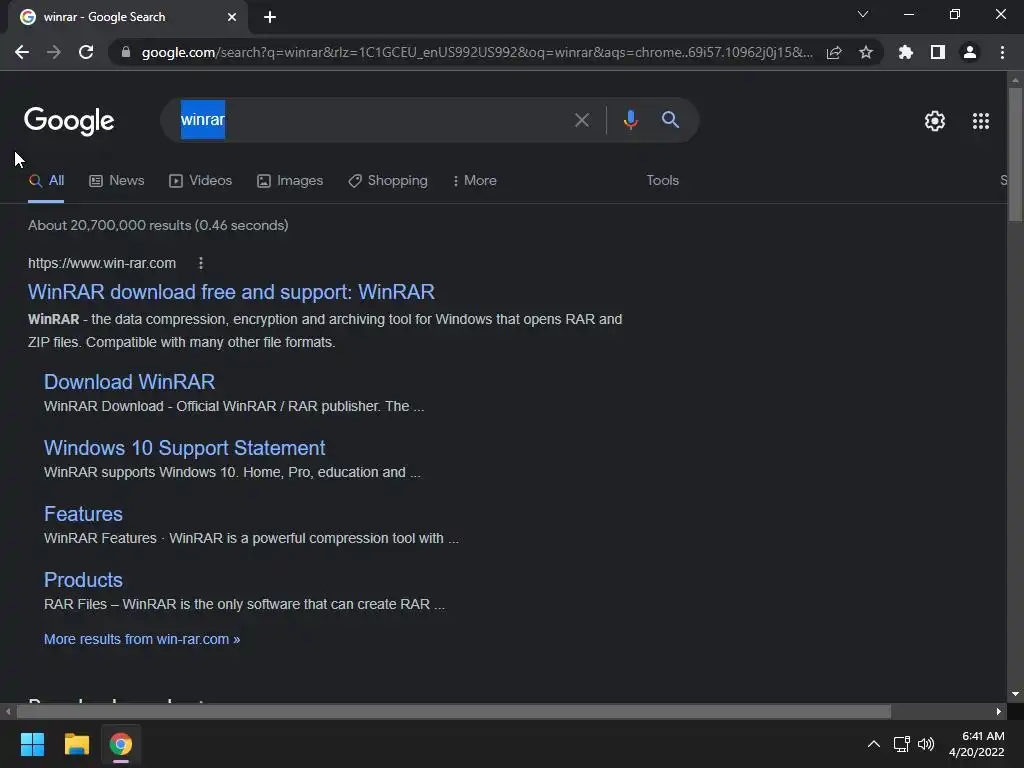Click the Google logo
The width and height of the screenshot is (1024, 768).
69,121
